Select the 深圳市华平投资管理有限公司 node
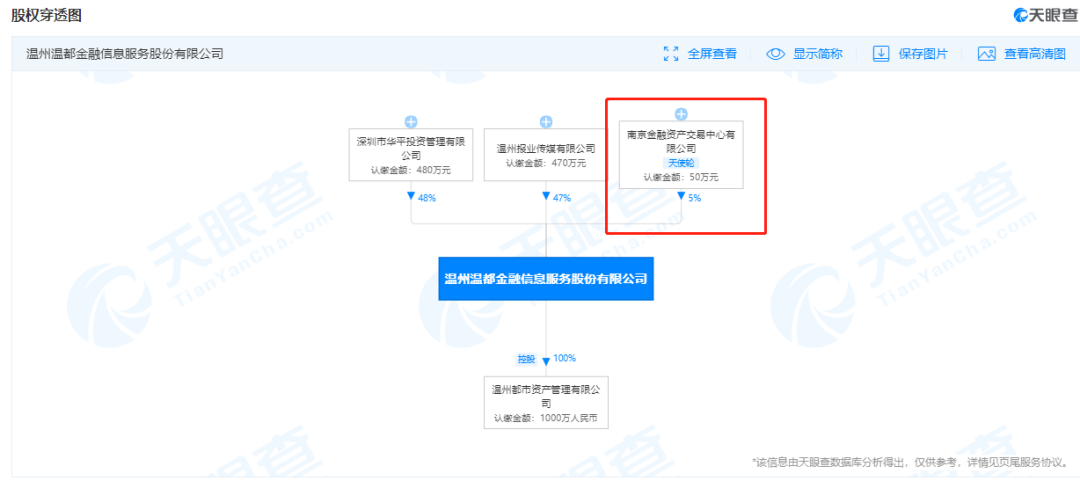Image resolution: width=1080 pixels, height=481 pixels. (411, 155)
